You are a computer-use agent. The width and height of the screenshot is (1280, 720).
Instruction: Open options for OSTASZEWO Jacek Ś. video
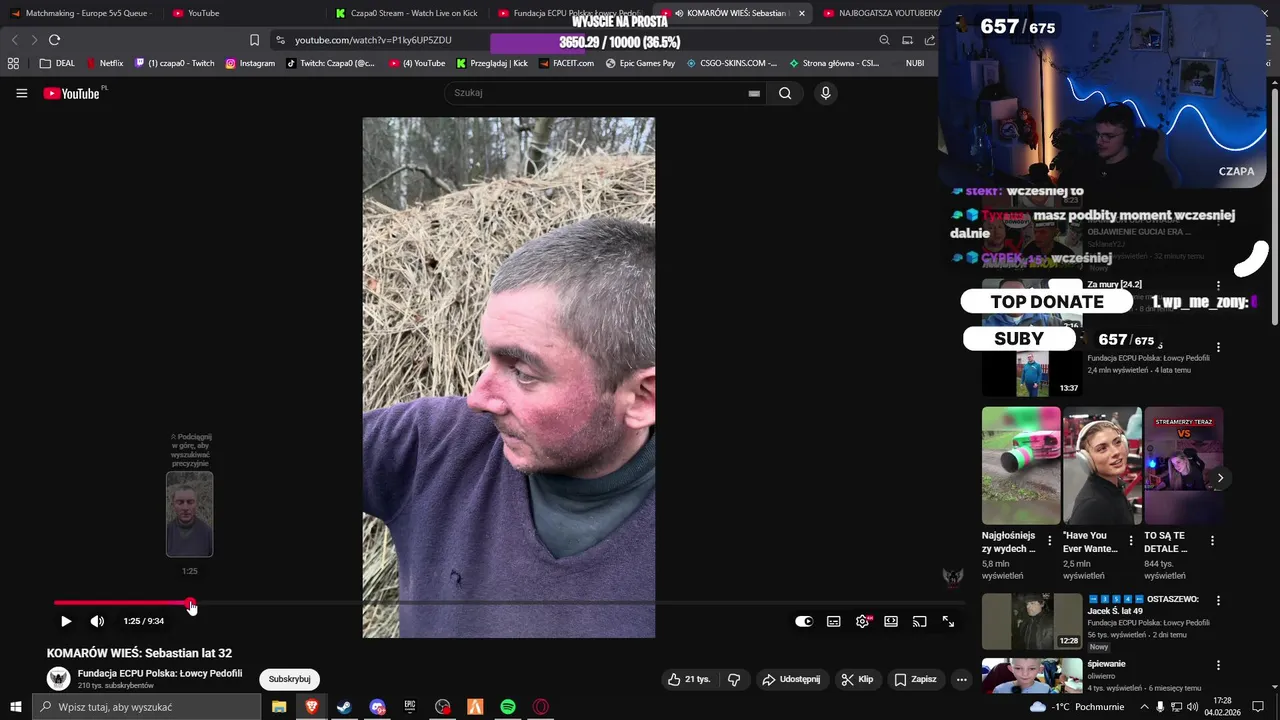tap(1218, 600)
